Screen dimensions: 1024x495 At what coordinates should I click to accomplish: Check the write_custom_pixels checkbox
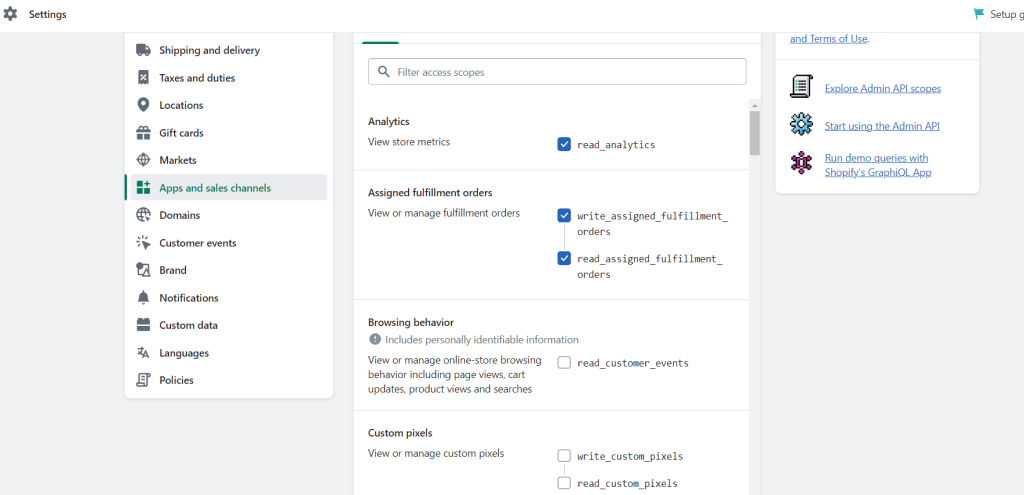[x=564, y=456]
